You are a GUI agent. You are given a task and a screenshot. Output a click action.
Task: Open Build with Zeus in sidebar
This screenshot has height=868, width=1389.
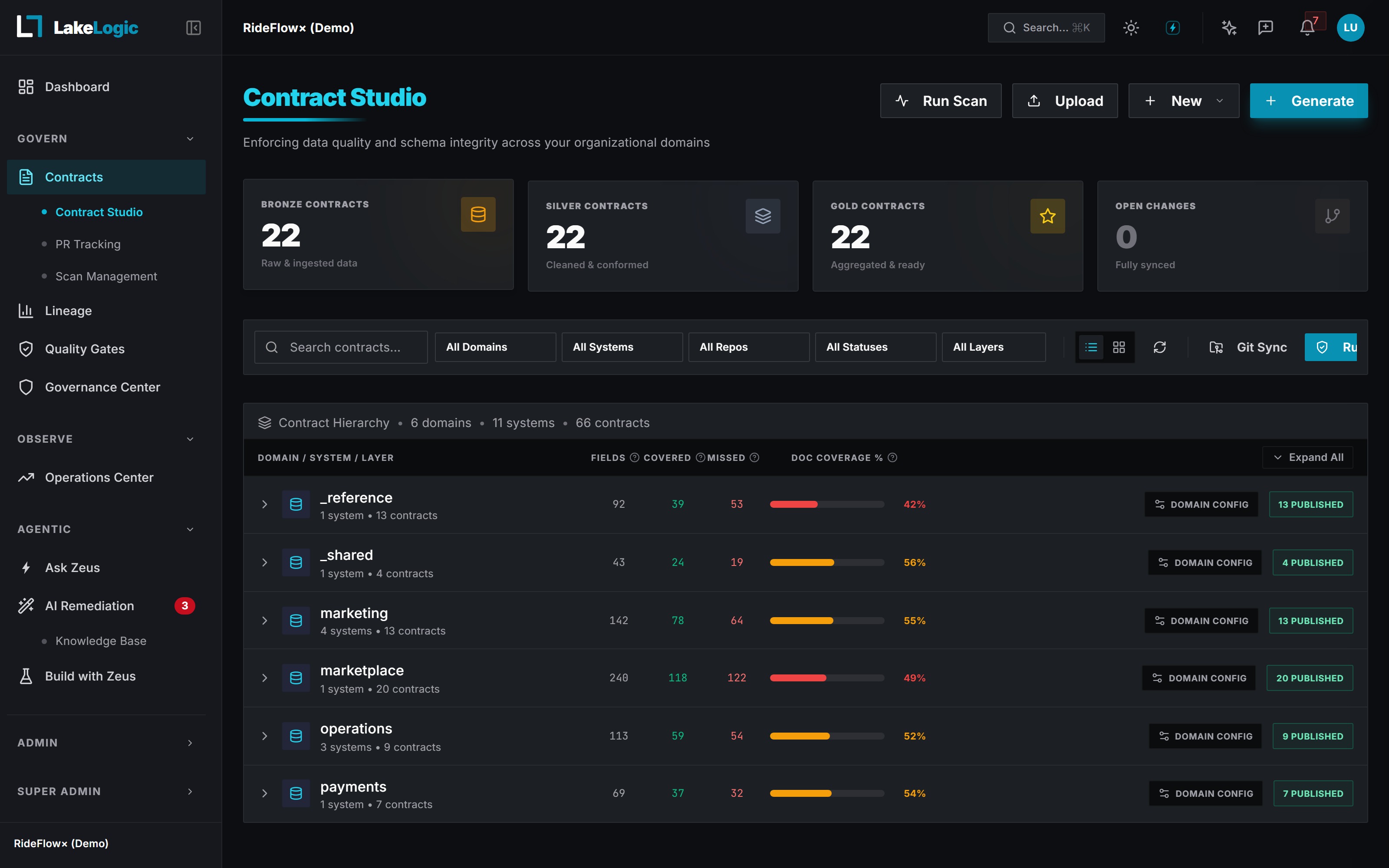[106, 676]
